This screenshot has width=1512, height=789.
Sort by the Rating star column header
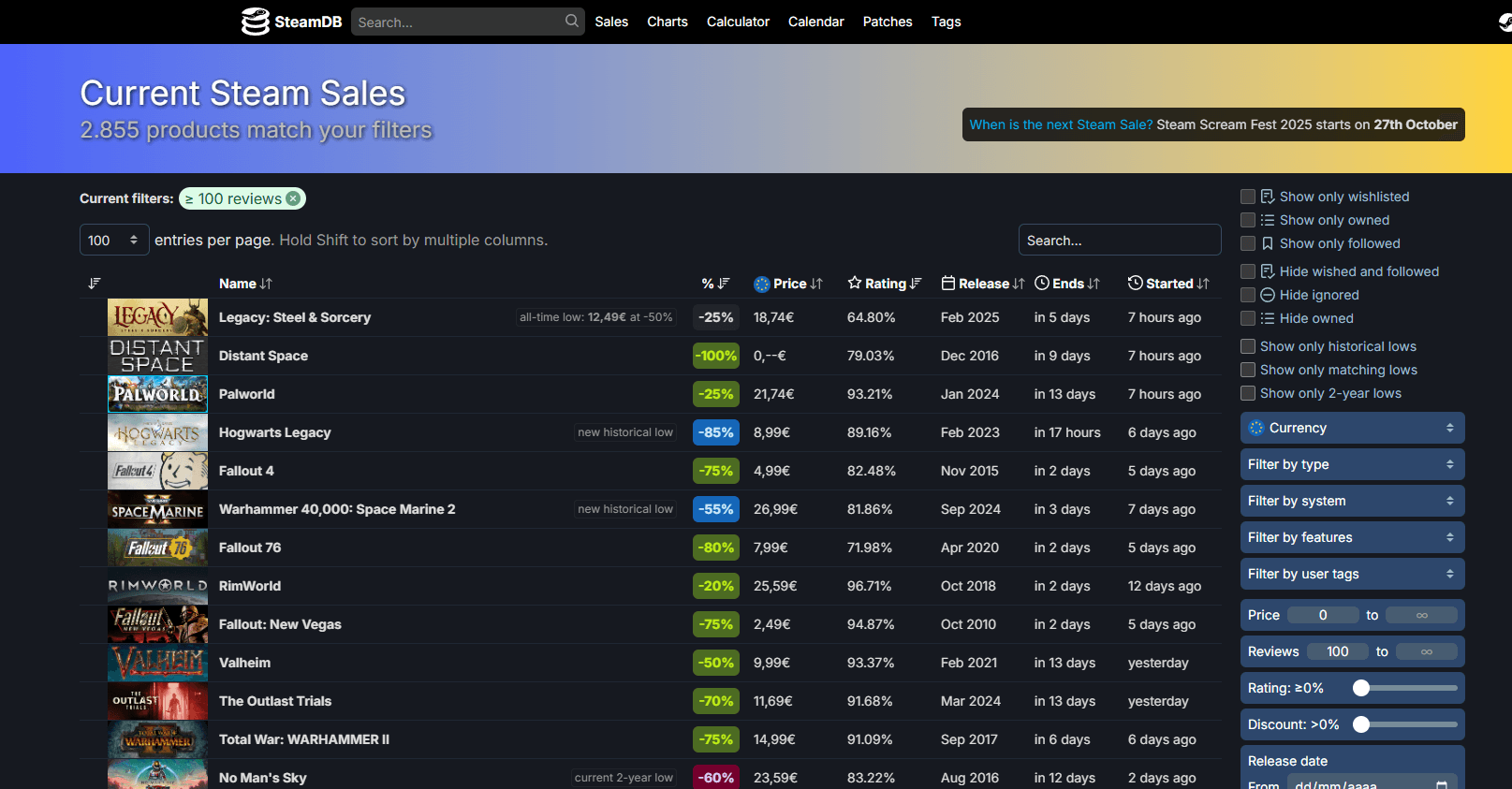[x=885, y=284]
